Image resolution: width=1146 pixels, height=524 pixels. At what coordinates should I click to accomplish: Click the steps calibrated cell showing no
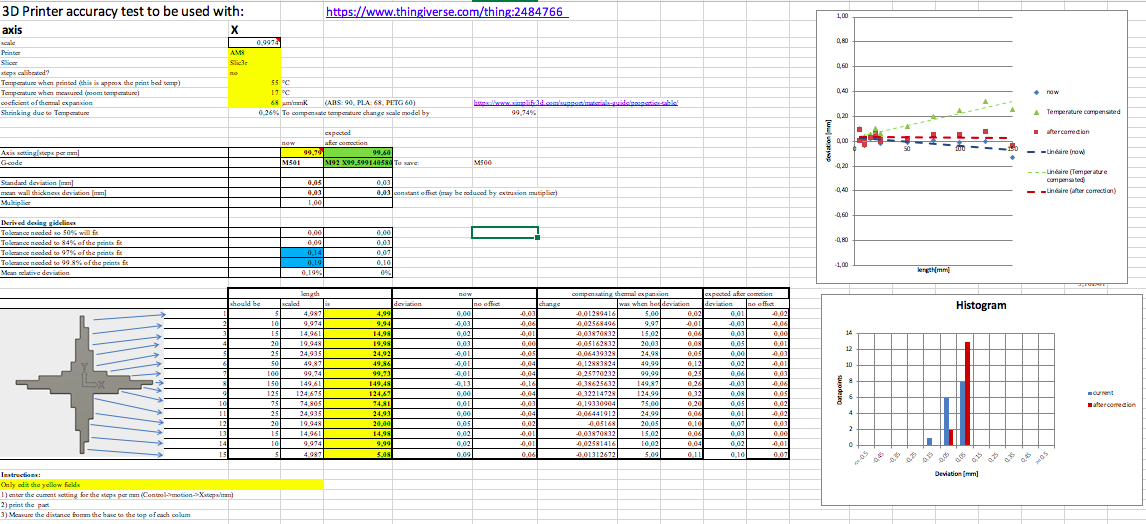point(255,73)
